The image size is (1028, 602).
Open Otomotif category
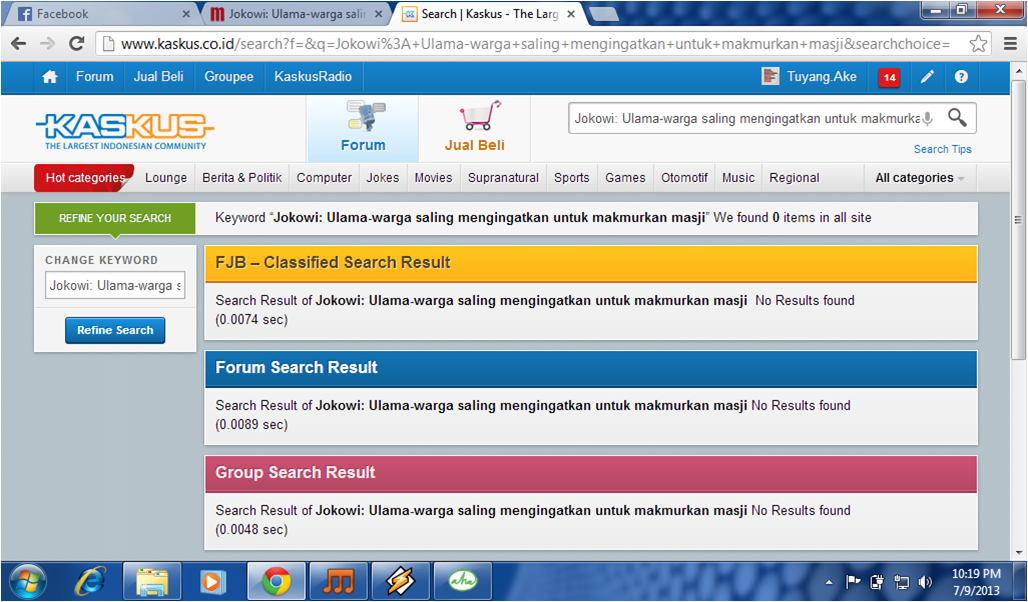click(x=684, y=178)
